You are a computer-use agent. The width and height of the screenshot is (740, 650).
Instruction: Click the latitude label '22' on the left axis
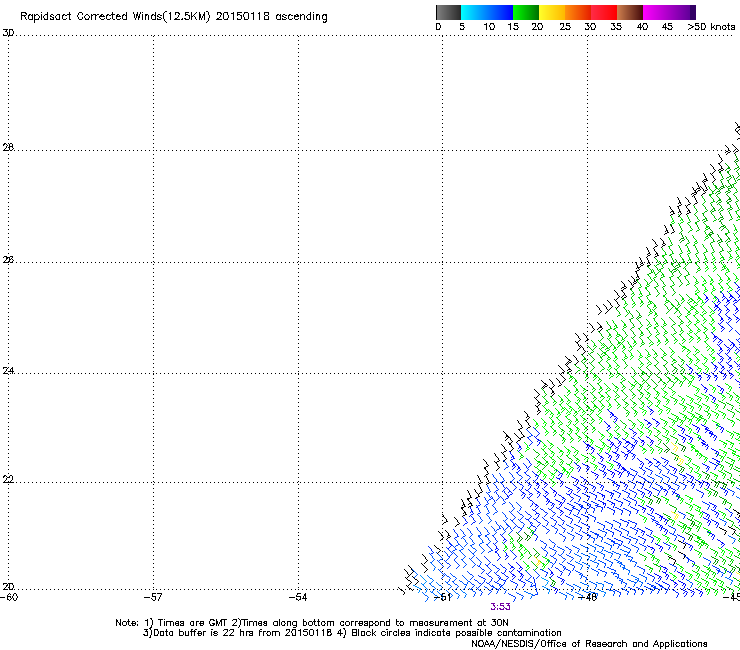pyautogui.click(x=8, y=480)
